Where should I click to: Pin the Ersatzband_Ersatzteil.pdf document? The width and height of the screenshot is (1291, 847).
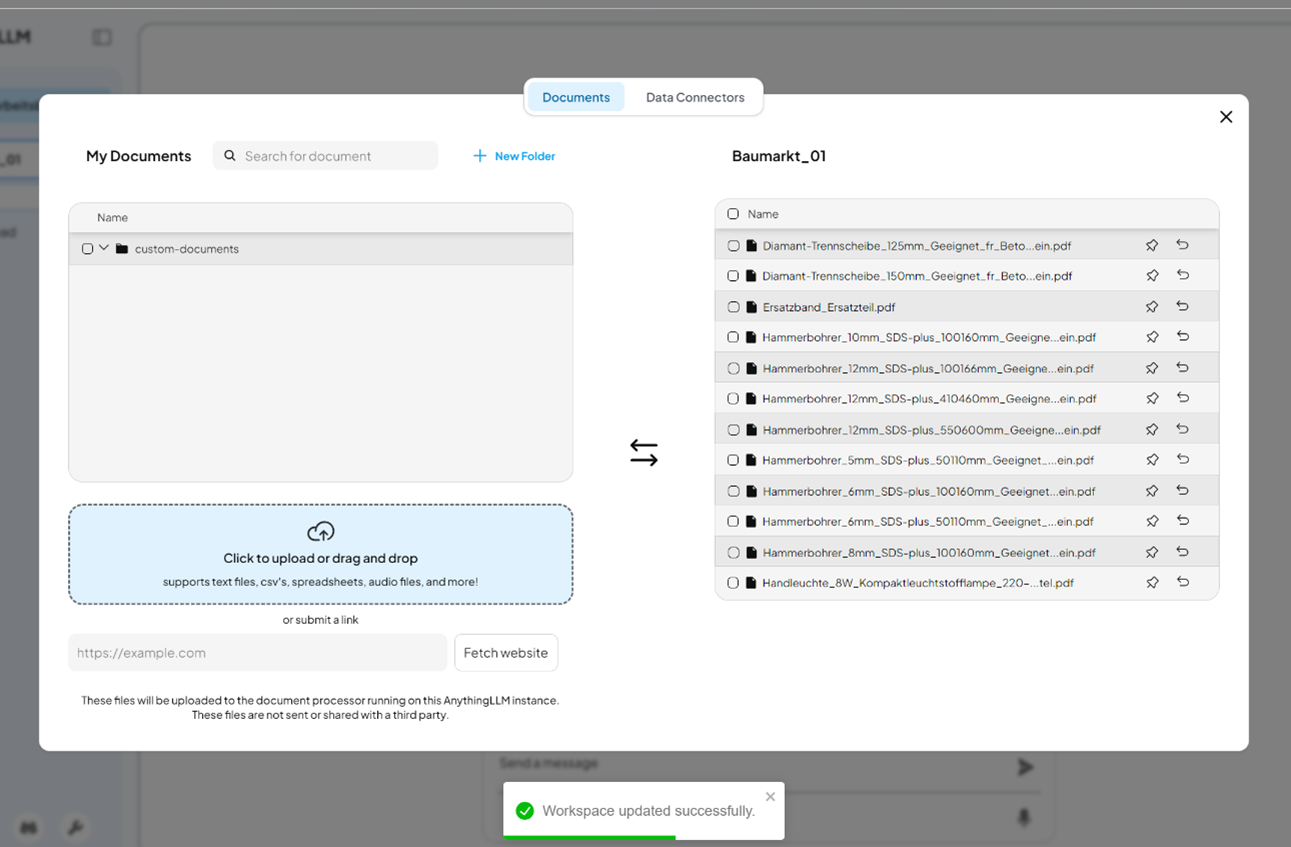coord(1152,306)
